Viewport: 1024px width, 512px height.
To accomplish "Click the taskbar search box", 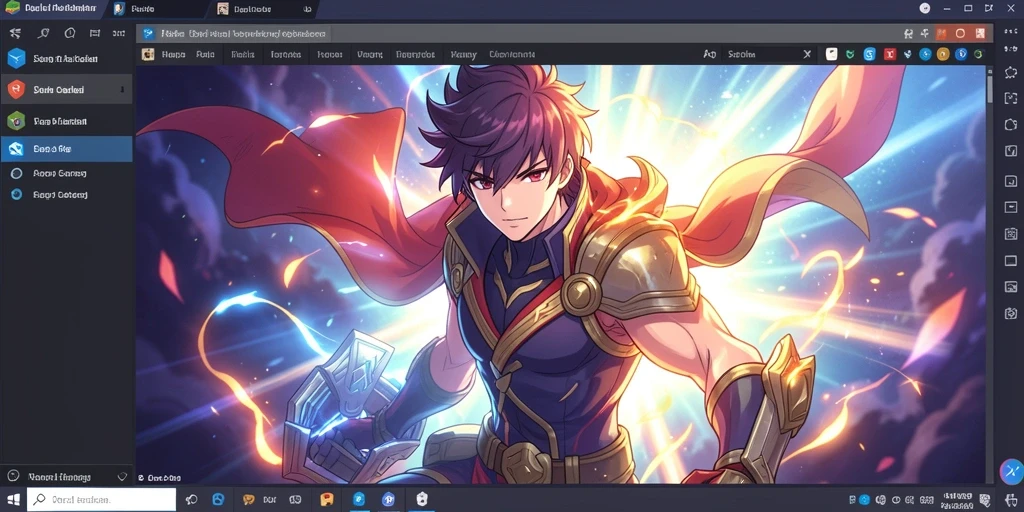I will (x=102, y=500).
